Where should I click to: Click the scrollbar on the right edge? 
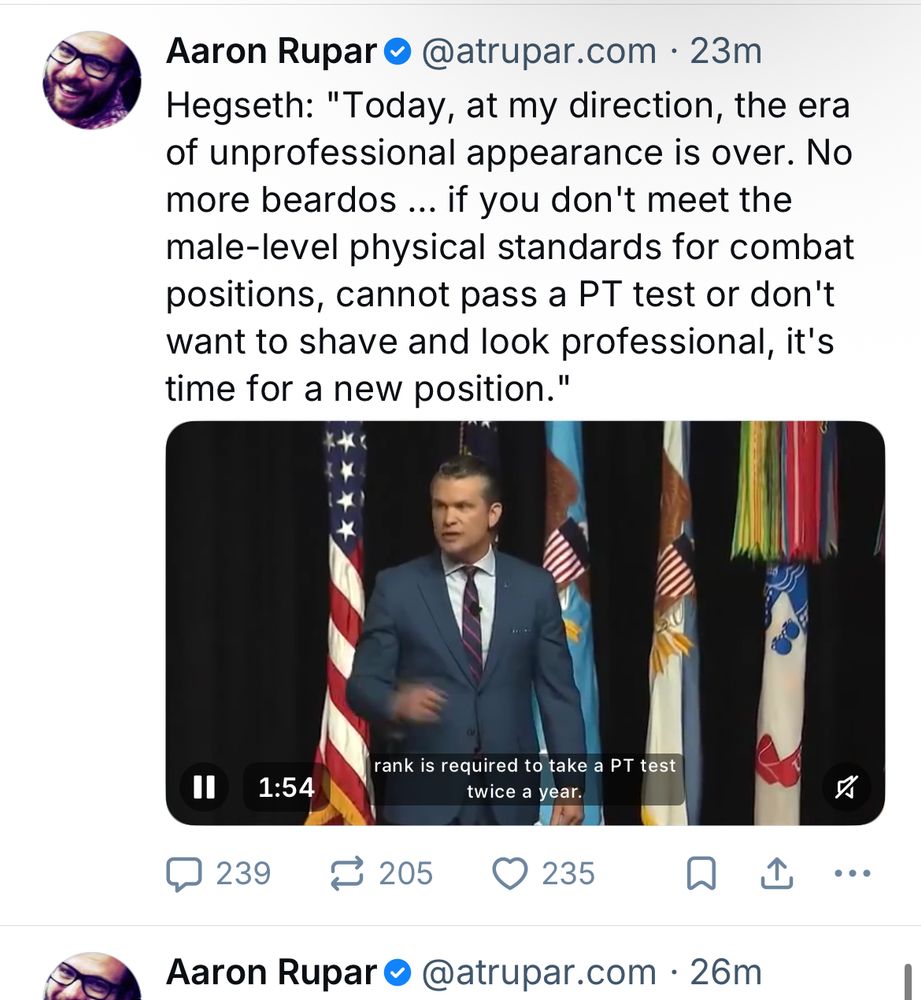tap(908, 980)
